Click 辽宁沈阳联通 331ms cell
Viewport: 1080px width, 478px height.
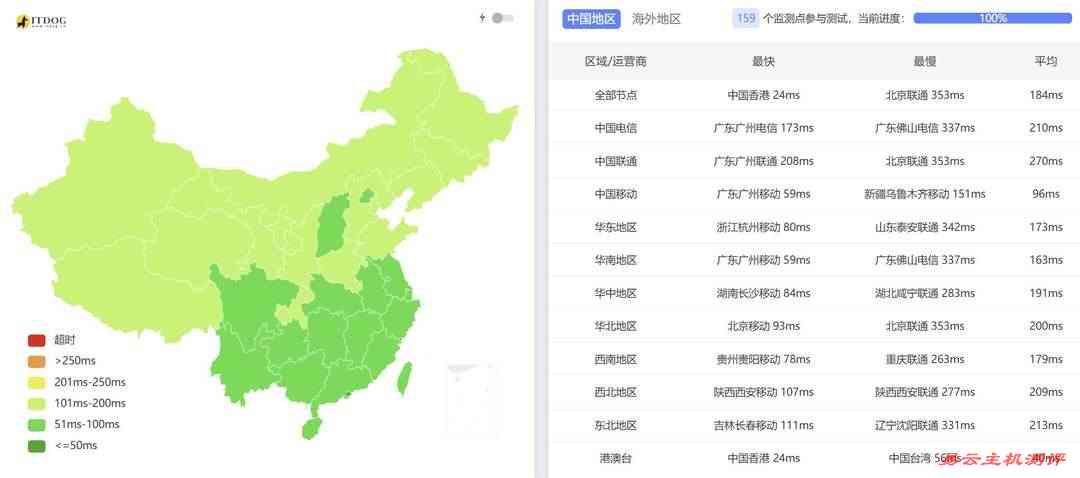click(x=924, y=426)
